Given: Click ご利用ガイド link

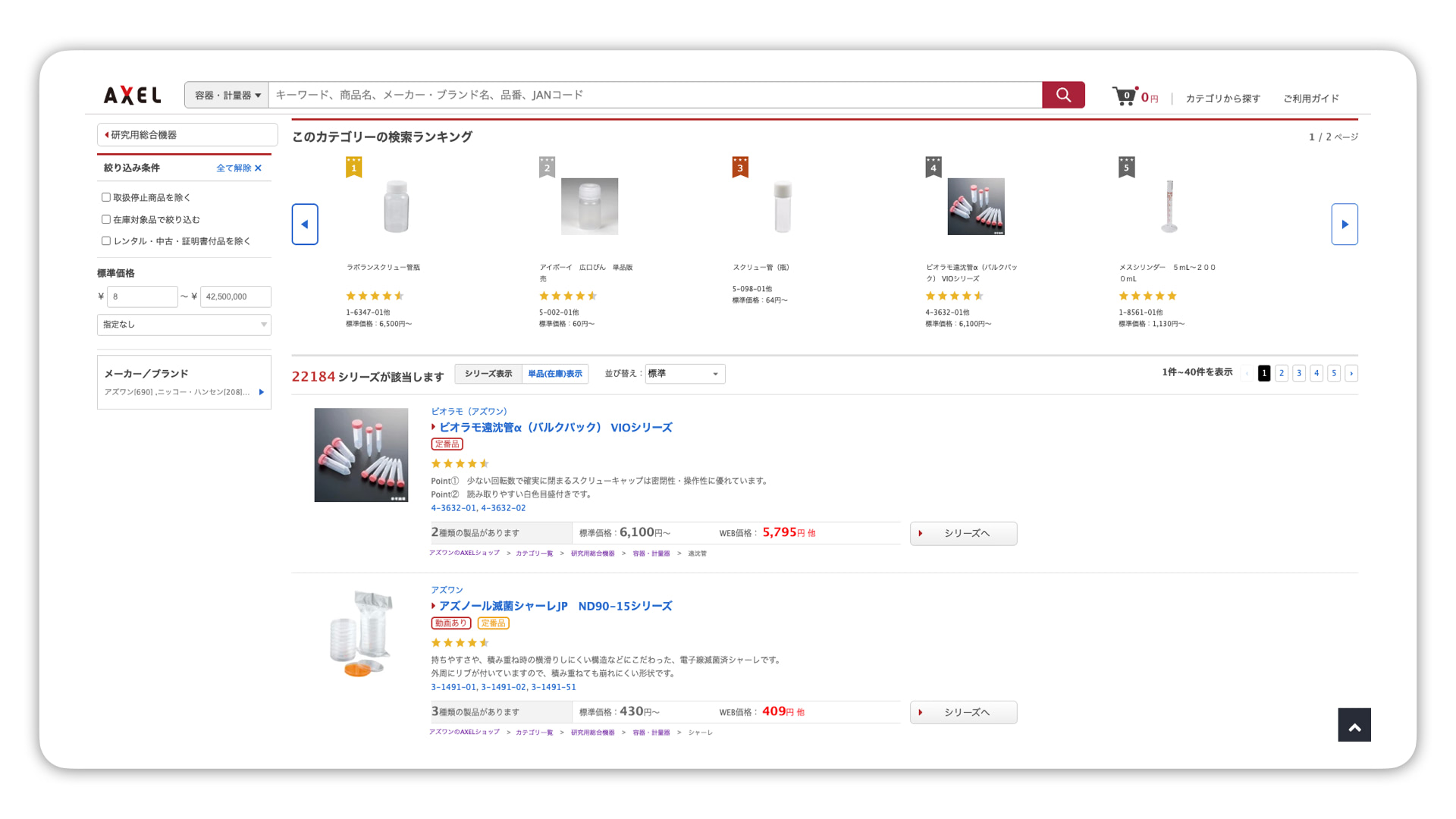Looking at the screenshot, I should 1311,99.
